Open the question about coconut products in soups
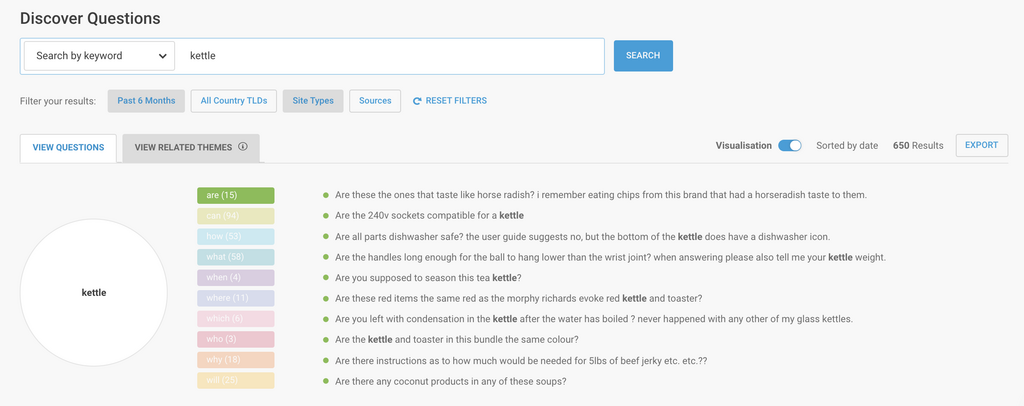 pos(451,381)
